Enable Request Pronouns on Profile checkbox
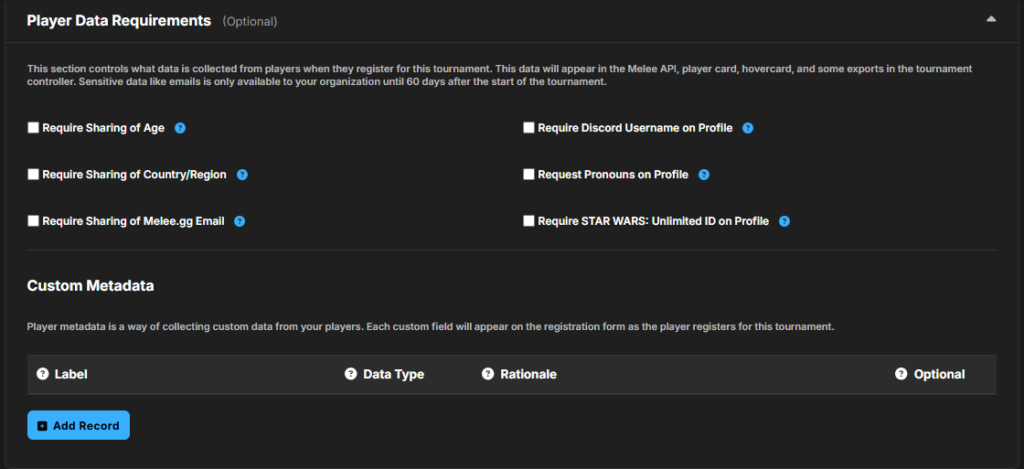 pyautogui.click(x=529, y=174)
